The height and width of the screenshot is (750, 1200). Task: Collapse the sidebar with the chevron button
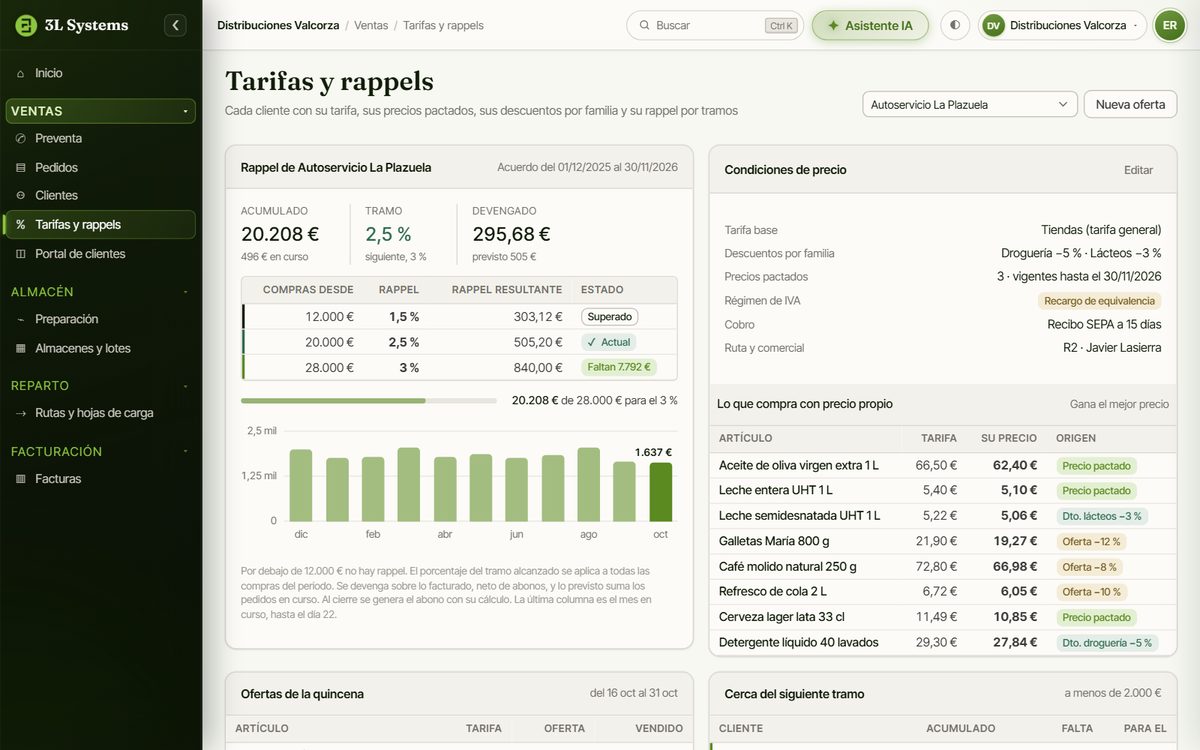[x=175, y=25]
